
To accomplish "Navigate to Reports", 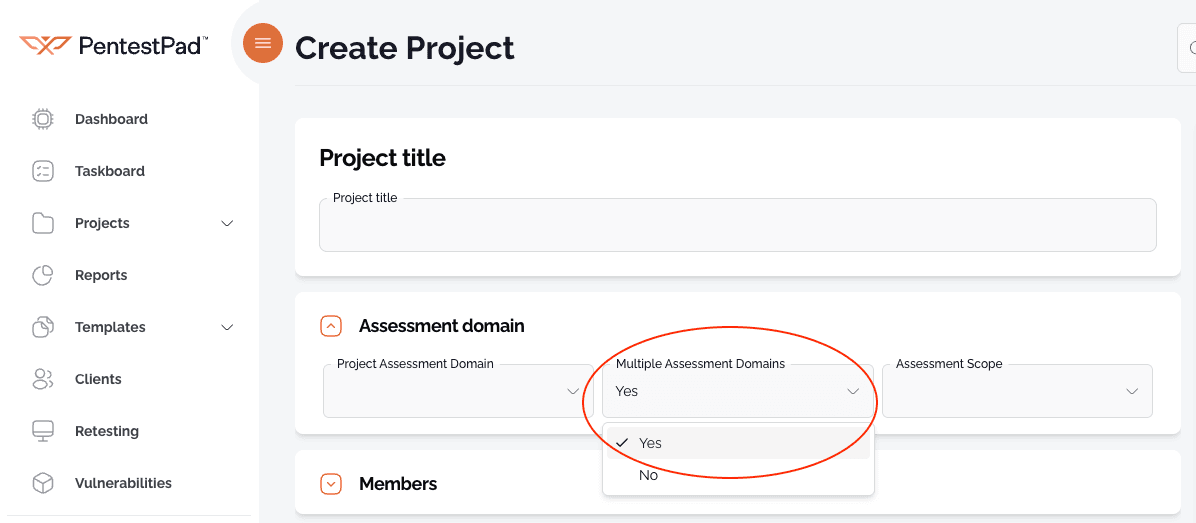I will click(x=101, y=275).
